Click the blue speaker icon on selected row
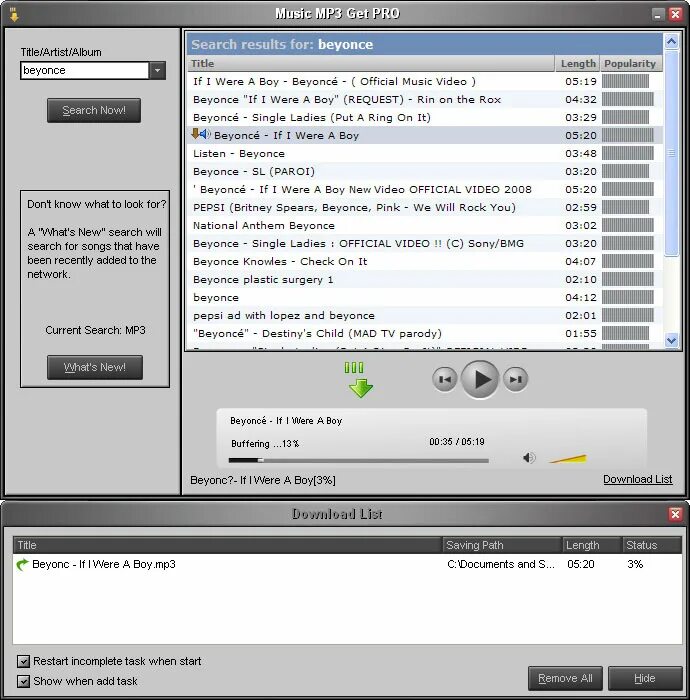Viewport: 690px width, 700px height. click(x=205, y=133)
